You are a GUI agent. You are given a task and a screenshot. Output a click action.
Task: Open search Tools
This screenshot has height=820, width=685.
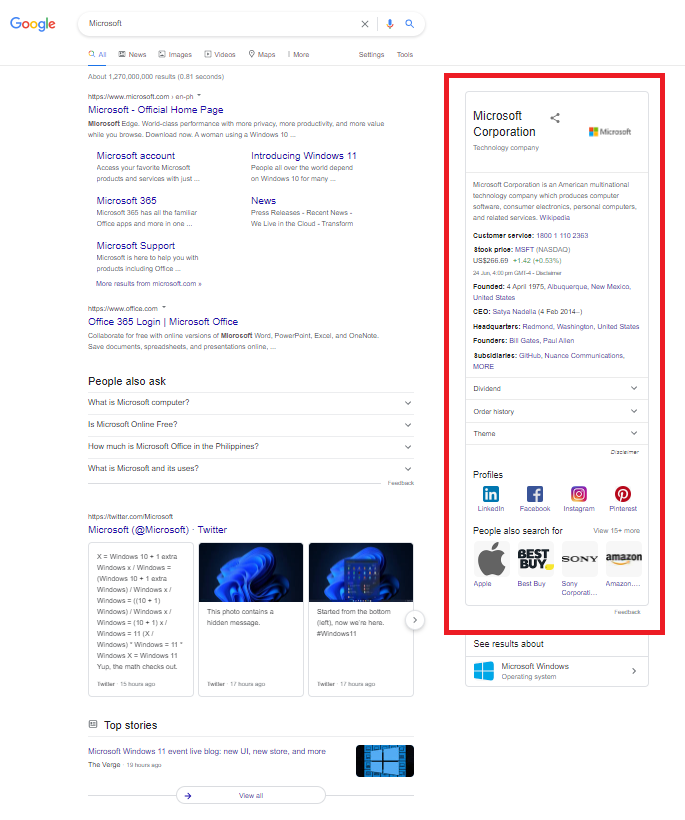[x=405, y=54]
